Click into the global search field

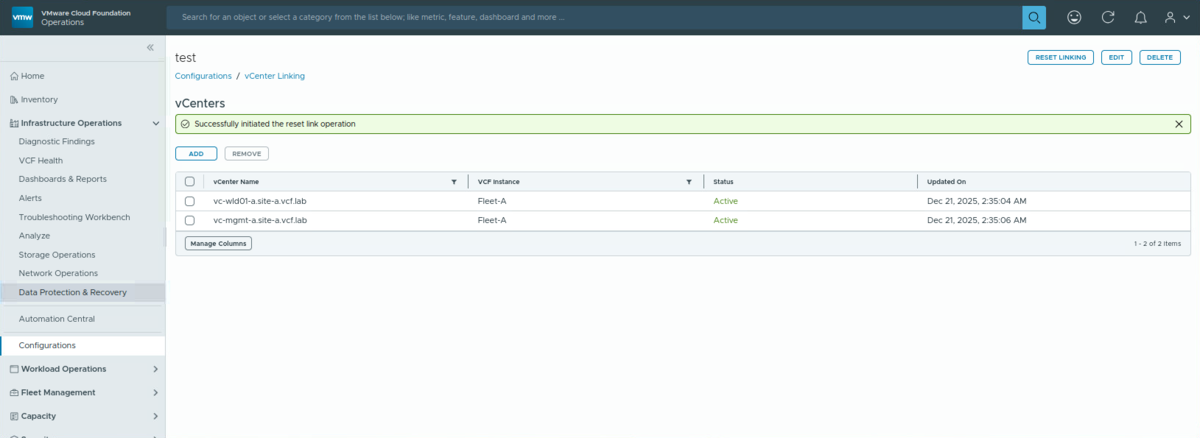coord(594,17)
